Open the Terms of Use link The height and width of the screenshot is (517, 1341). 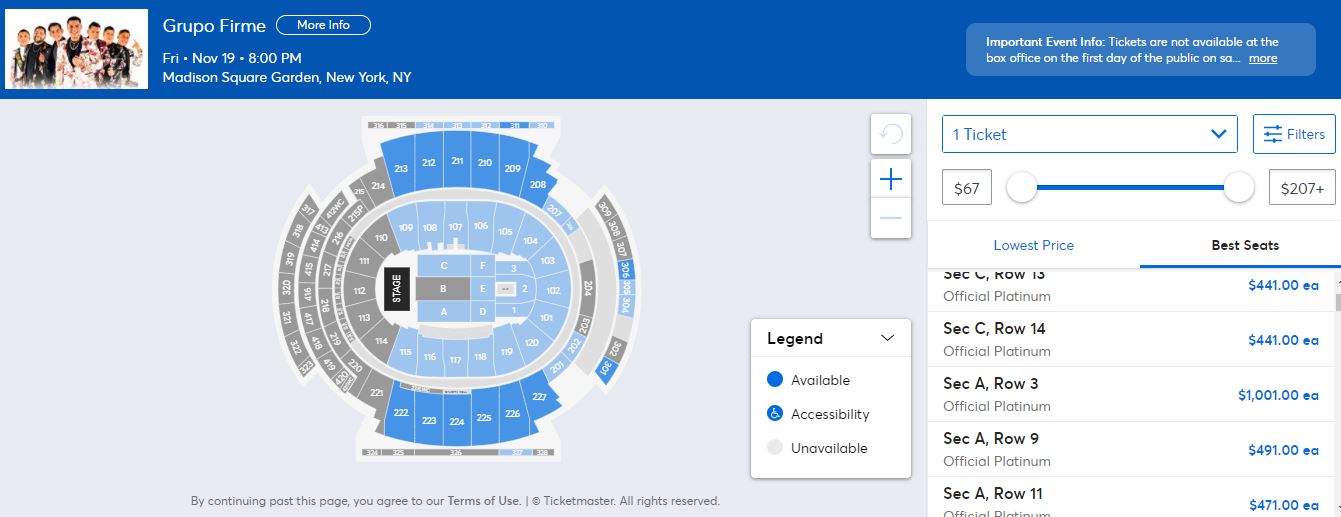[x=484, y=501]
